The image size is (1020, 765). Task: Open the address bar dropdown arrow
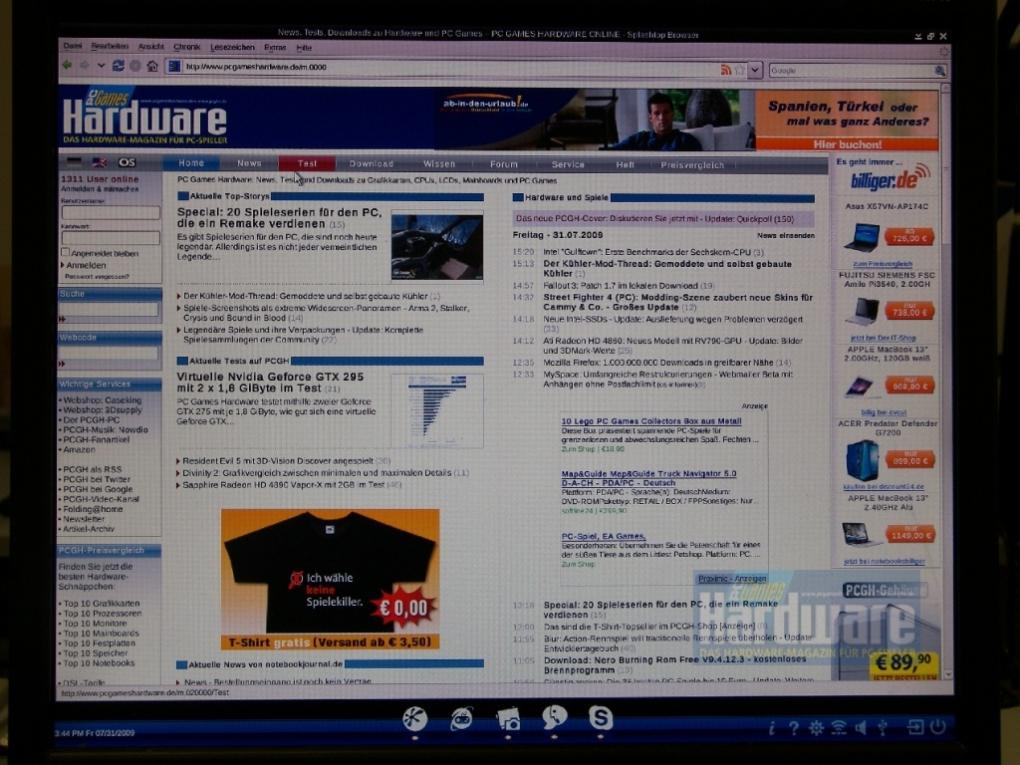[x=755, y=70]
